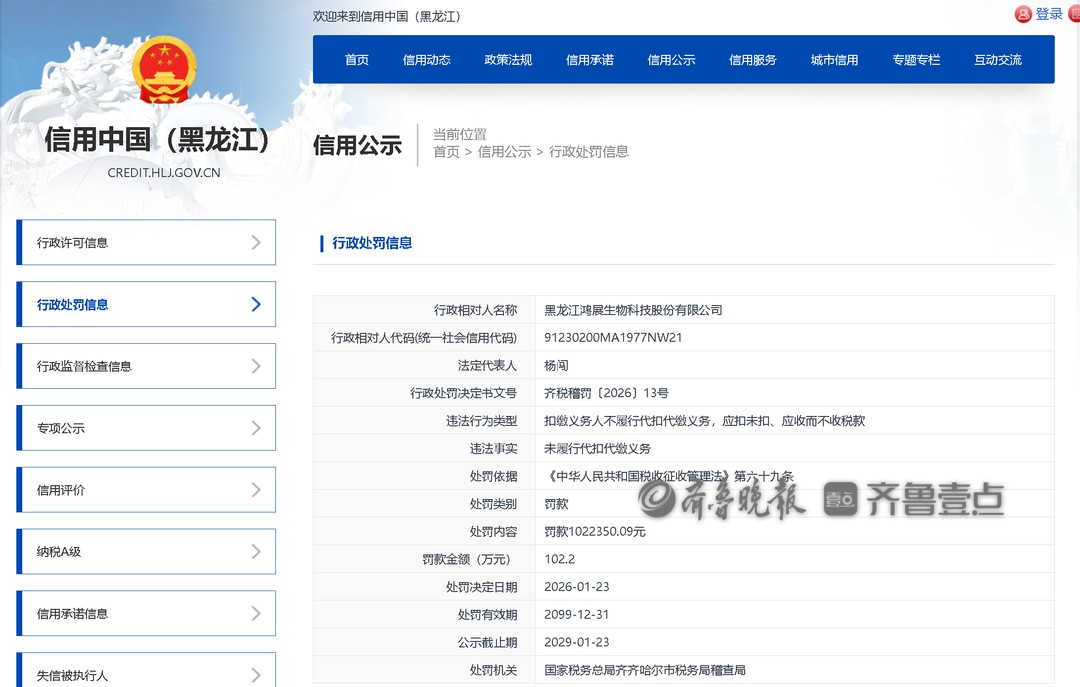1080x687 pixels.
Task: Select 行政监督检查信息 in the sidebar
Action: click(145, 366)
